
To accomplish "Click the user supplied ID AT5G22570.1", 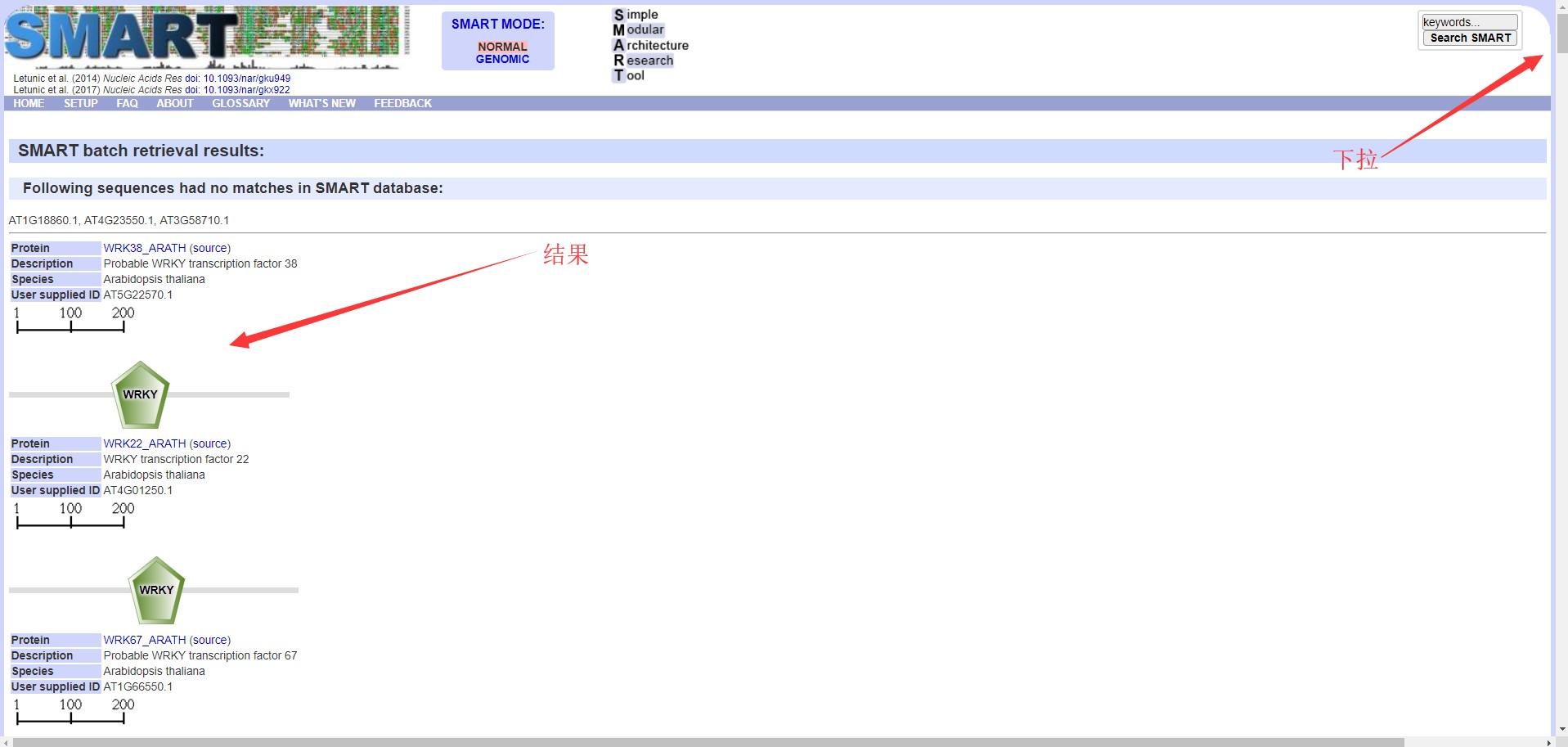I will point(137,295).
